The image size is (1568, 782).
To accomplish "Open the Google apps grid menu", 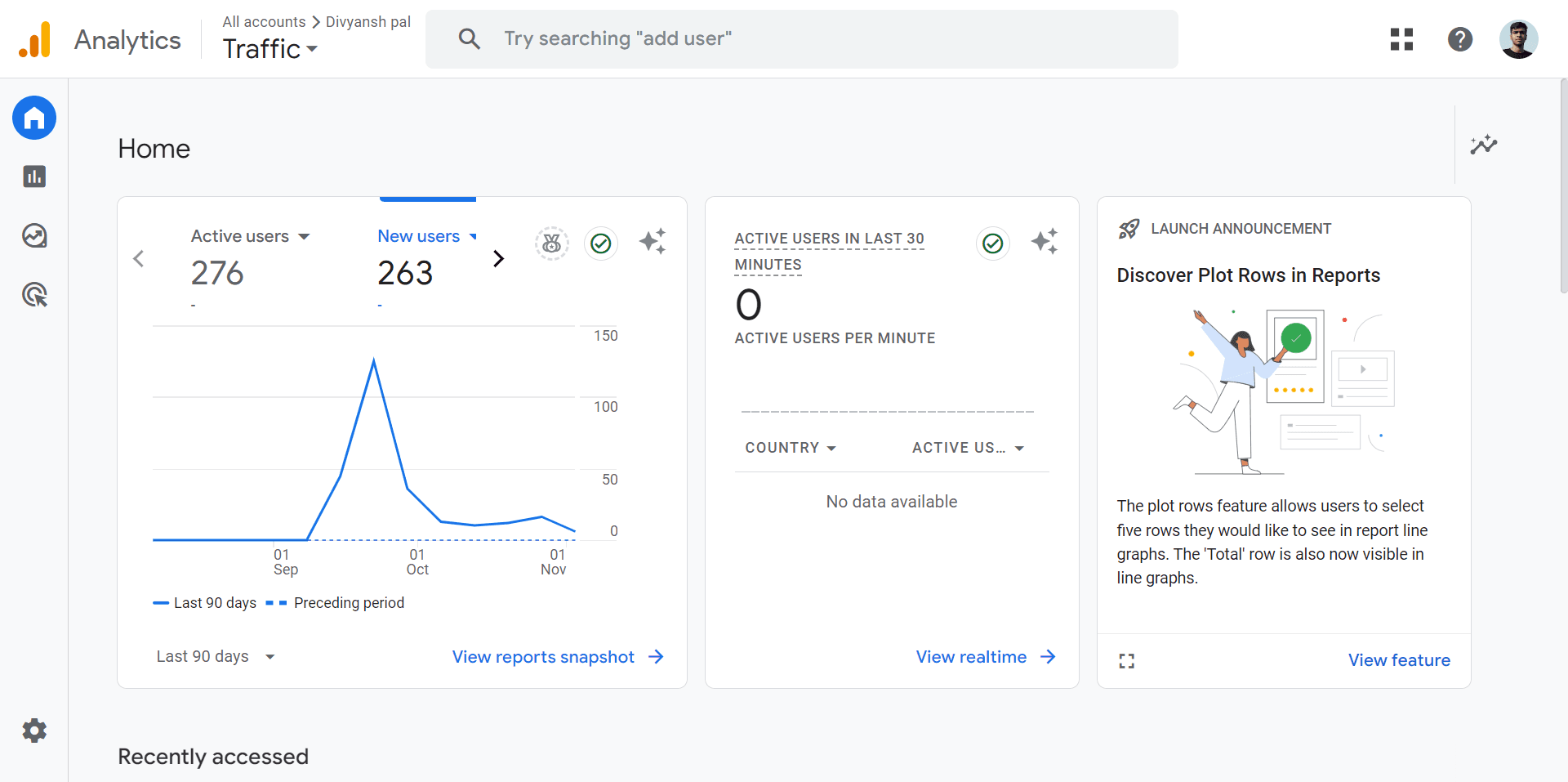I will point(1401,38).
